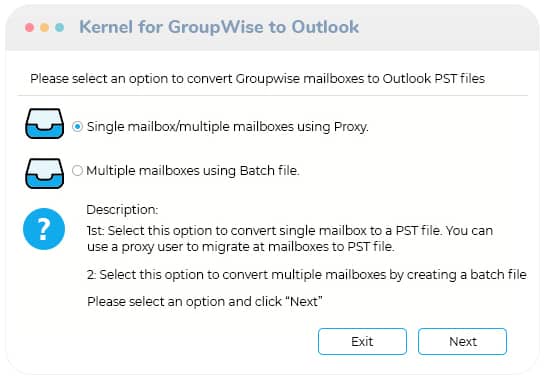Click the Kernel for GroupWise to Outlook title
Screen dimensions: 545x380
219,27
